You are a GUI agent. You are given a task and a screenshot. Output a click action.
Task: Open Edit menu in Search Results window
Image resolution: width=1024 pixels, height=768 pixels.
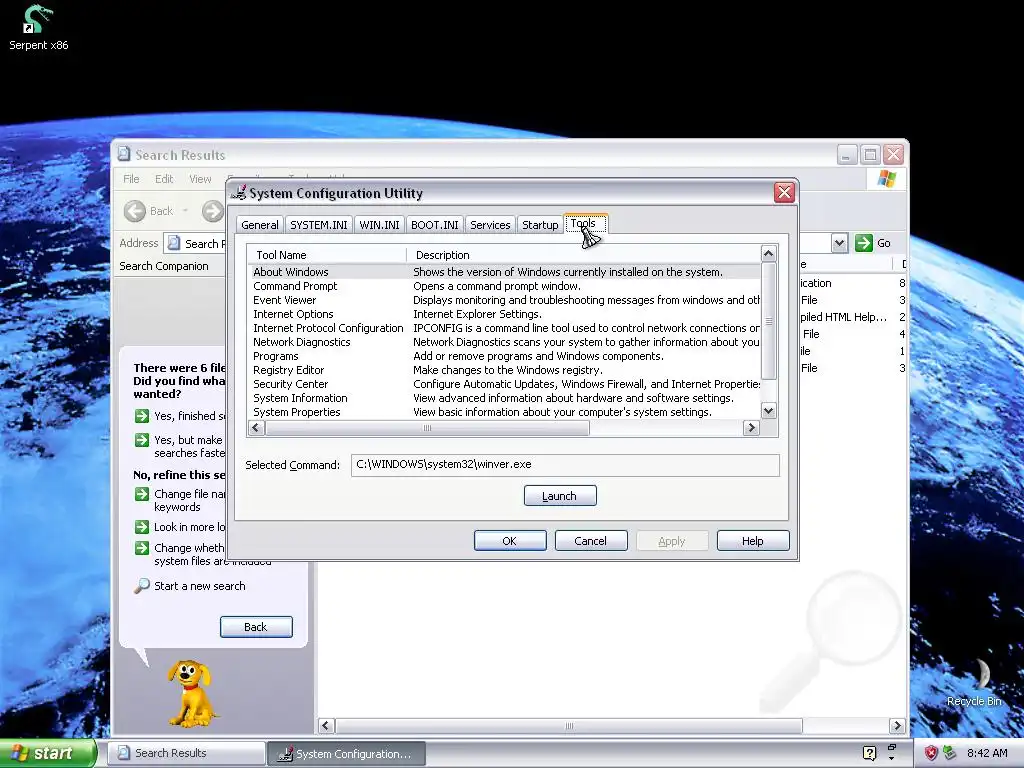pos(164,179)
